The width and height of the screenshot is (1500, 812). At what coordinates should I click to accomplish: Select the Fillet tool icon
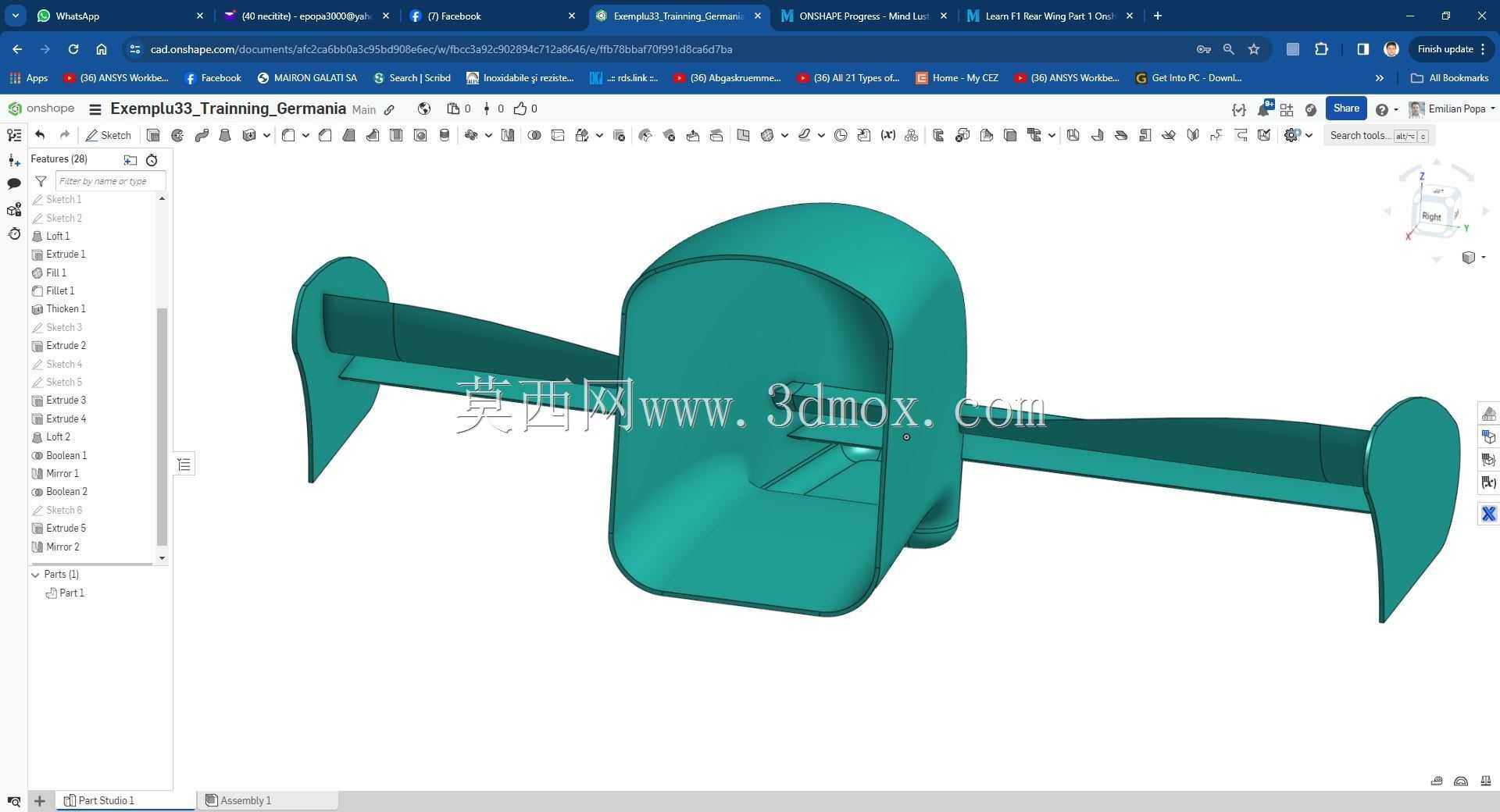288,135
